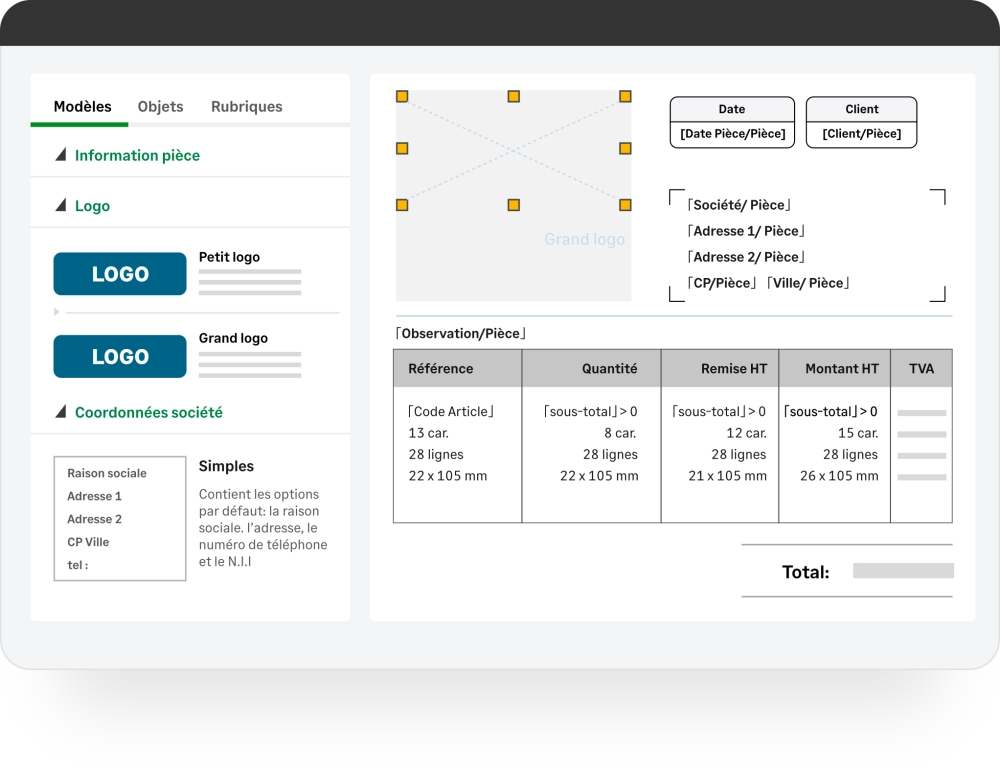The width and height of the screenshot is (1000, 768).
Task: Click the bottom-right logo resize handle
Action: coord(625,205)
